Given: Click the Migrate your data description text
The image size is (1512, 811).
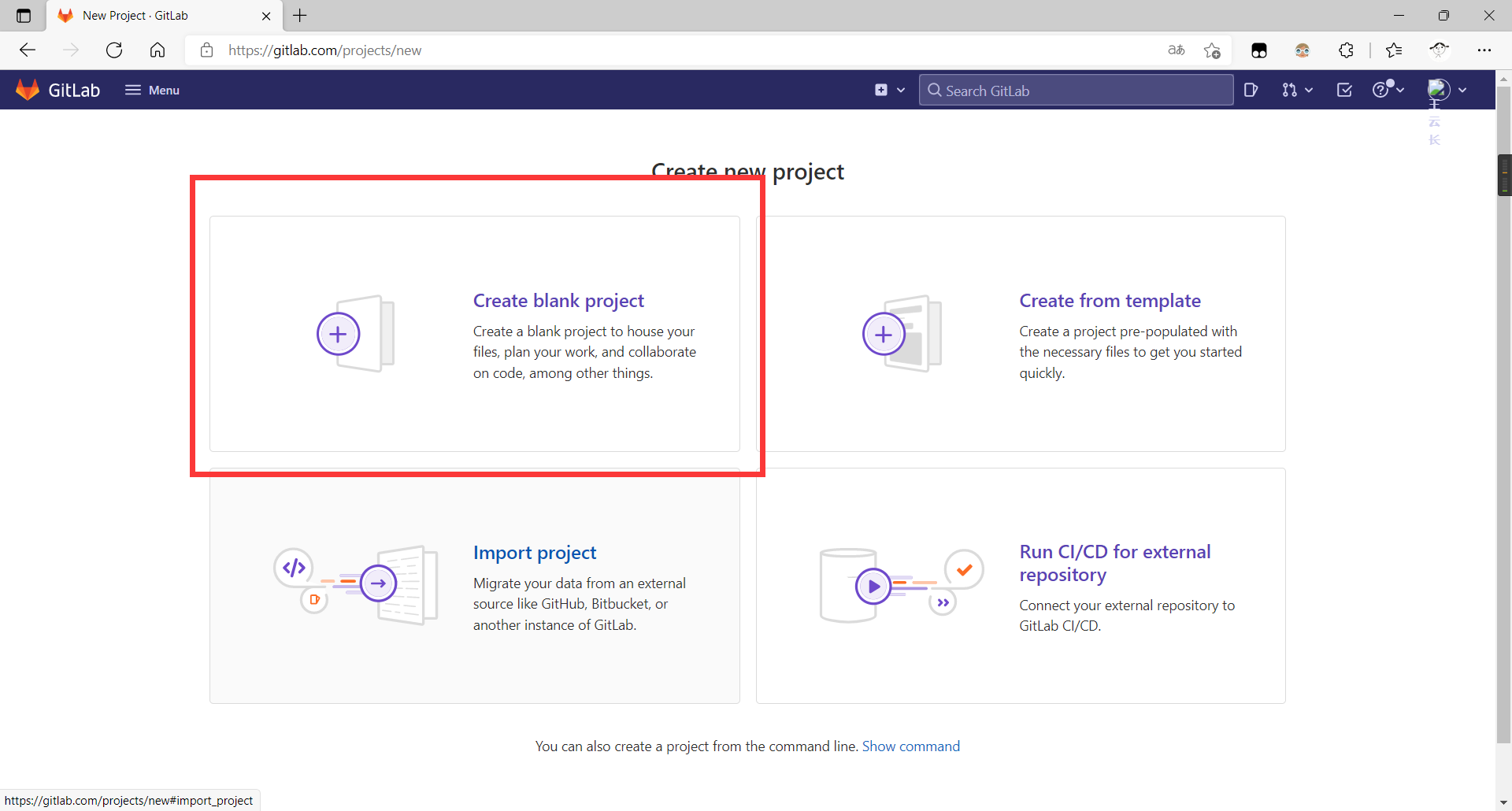Looking at the screenshot, I should coord(579,604).
